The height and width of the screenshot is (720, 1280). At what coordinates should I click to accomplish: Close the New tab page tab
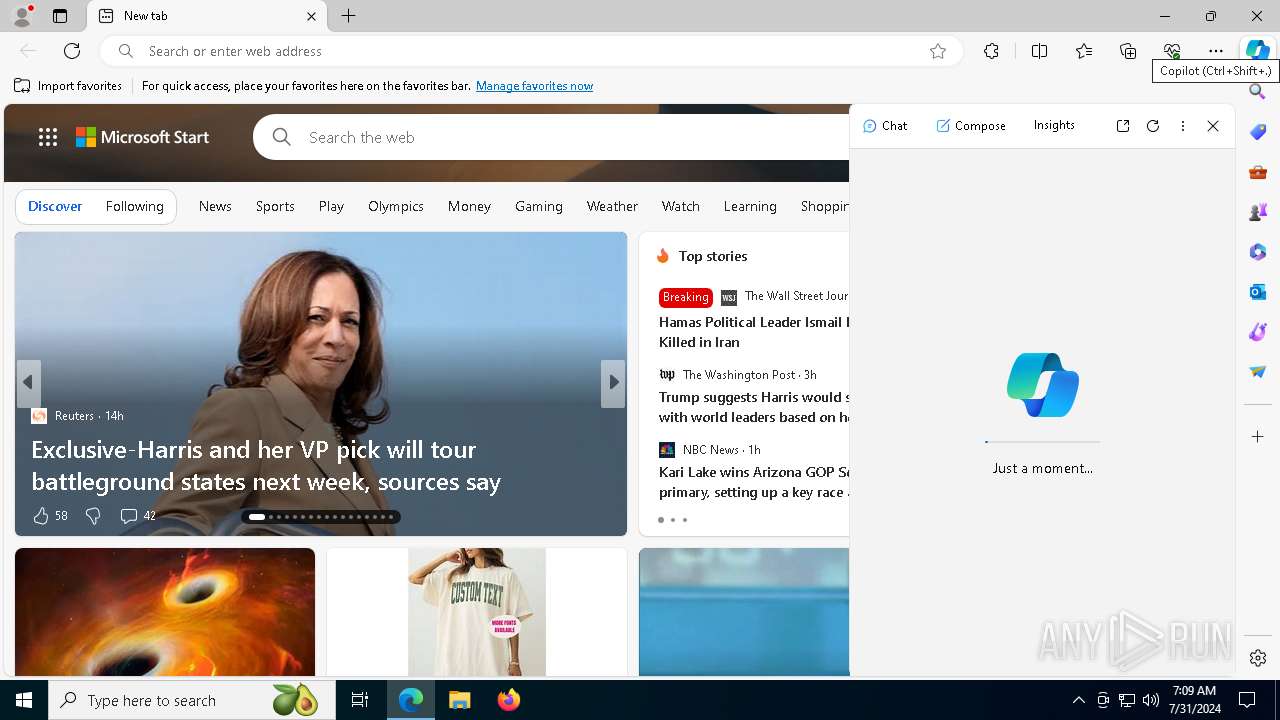tap(311, 16)
